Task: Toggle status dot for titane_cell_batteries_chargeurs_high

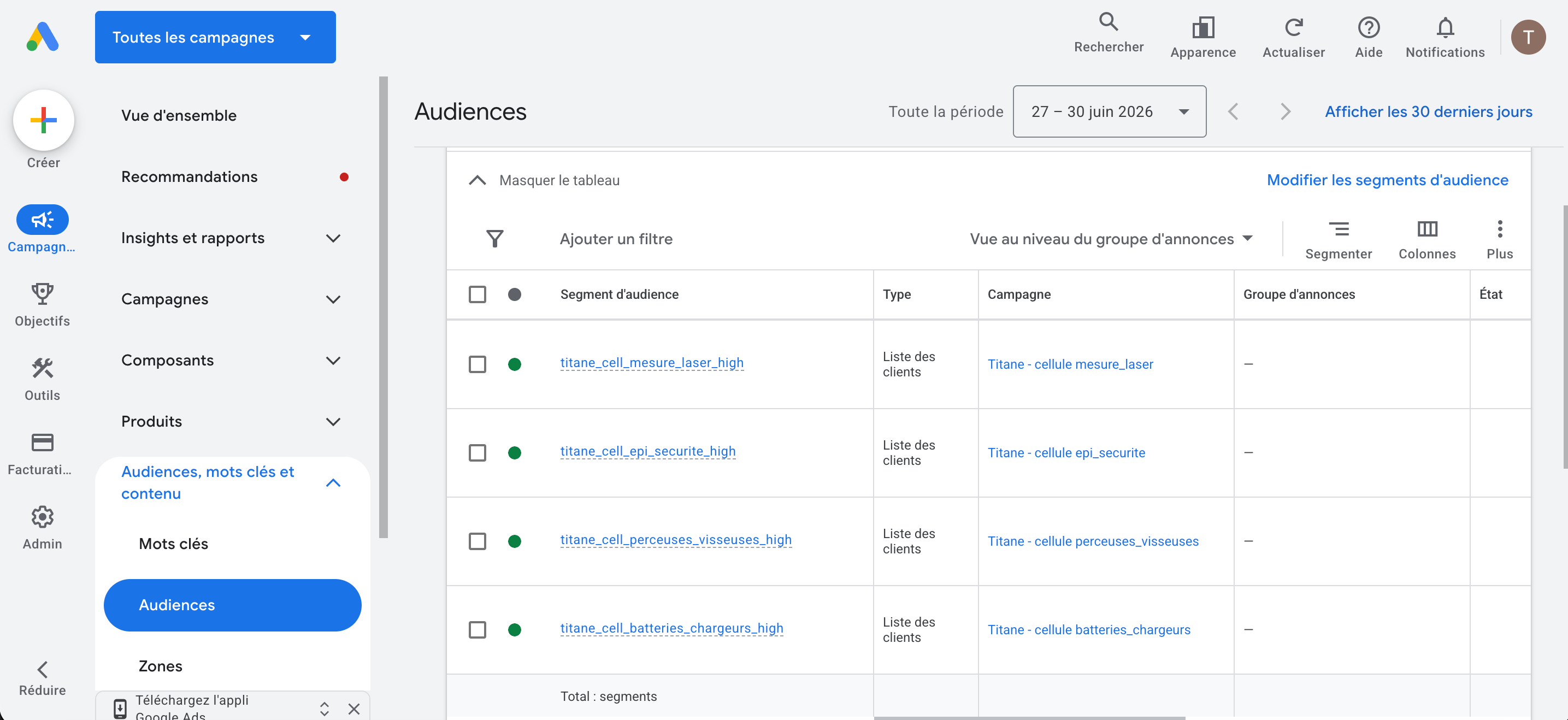Action: [x=514, y=630]
